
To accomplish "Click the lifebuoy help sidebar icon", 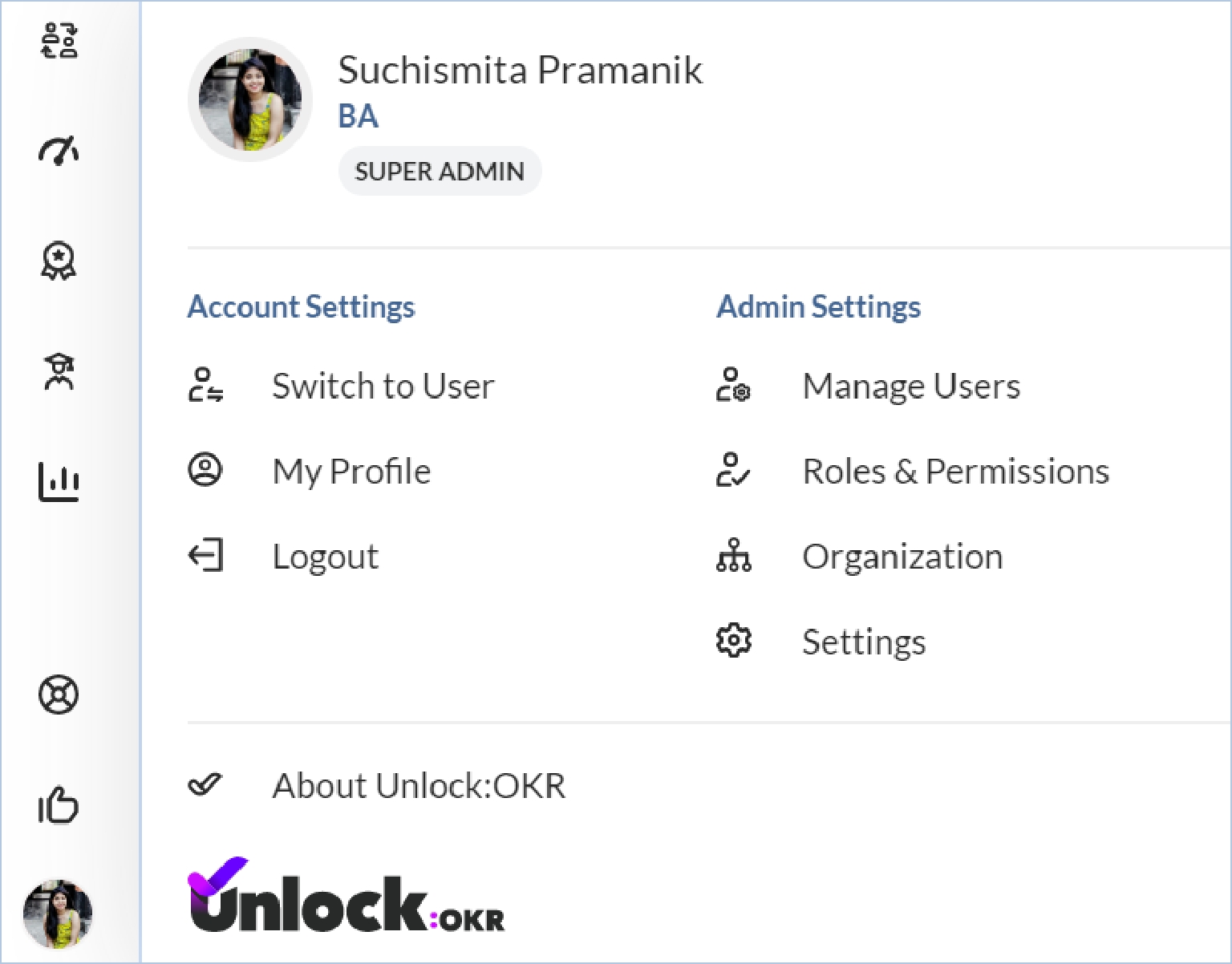I will coord(59,695).
